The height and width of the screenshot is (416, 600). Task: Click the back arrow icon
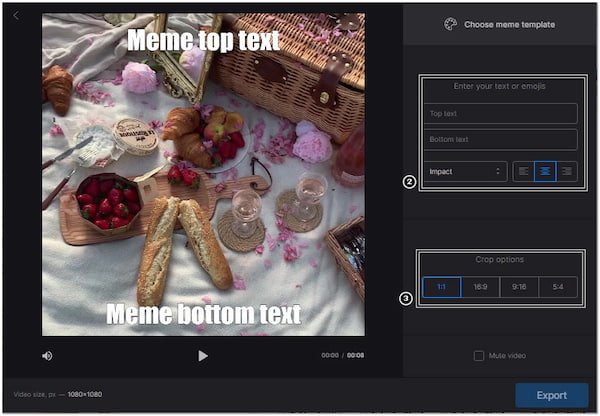point(16,16)
